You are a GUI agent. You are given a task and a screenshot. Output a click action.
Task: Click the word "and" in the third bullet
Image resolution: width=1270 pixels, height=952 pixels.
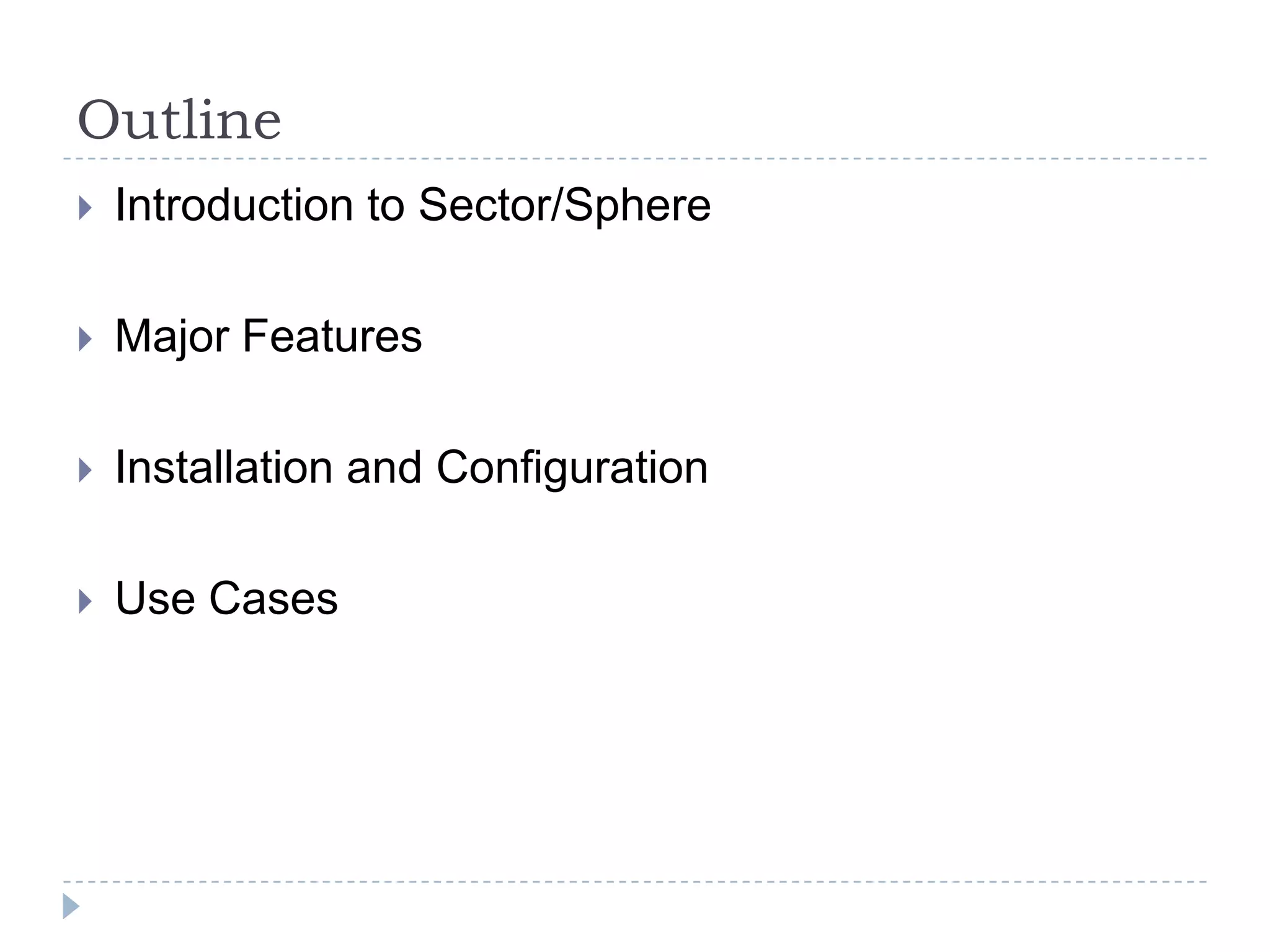(384, 468)
